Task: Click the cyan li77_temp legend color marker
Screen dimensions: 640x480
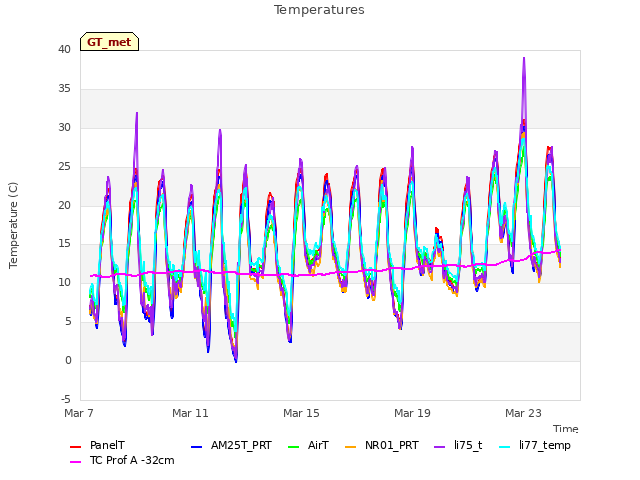Action: (x=504, y=447)
